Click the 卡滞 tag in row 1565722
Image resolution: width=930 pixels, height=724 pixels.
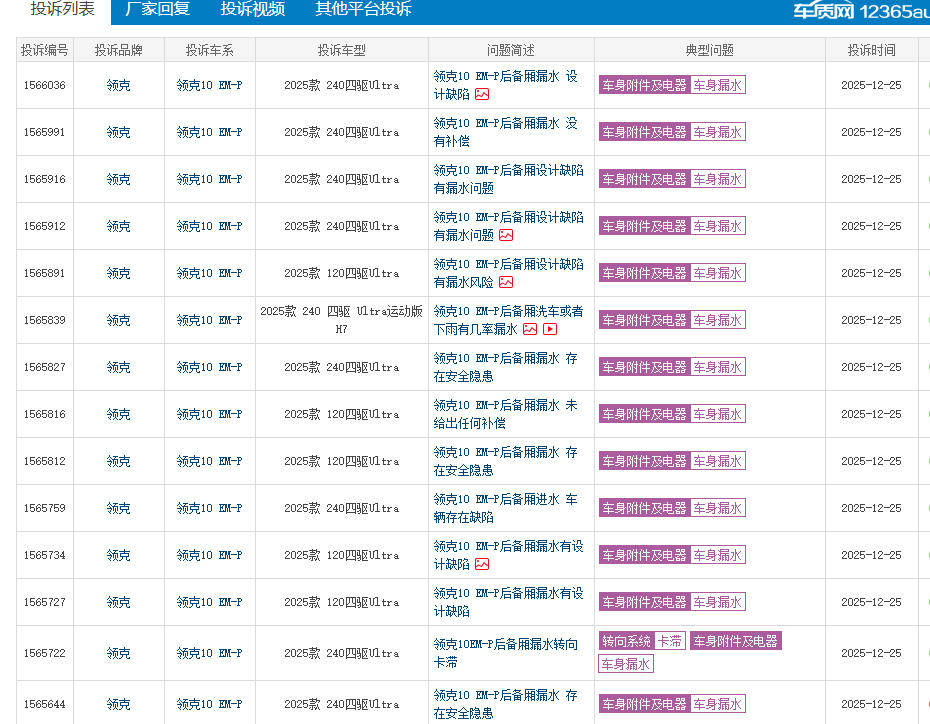(670, 641)
